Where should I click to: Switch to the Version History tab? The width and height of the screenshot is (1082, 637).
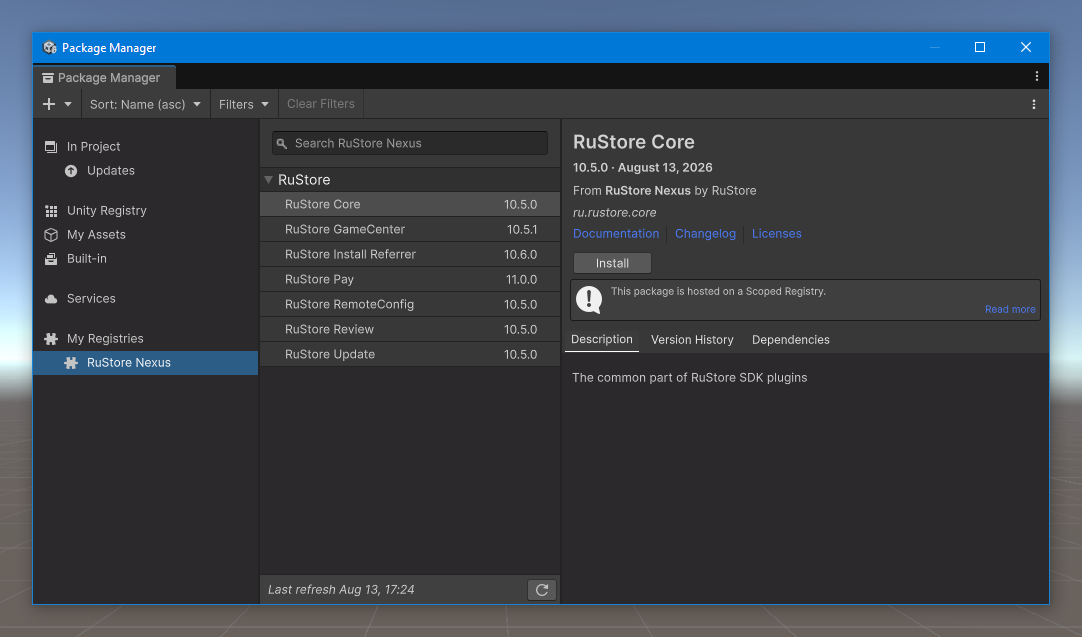tap(692, 340)
